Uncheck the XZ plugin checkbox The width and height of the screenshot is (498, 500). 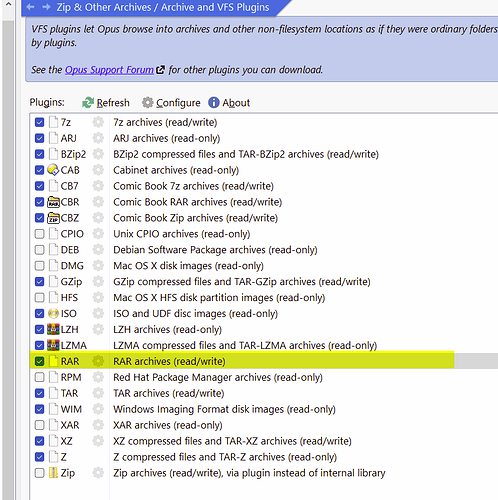pos(39,441)
